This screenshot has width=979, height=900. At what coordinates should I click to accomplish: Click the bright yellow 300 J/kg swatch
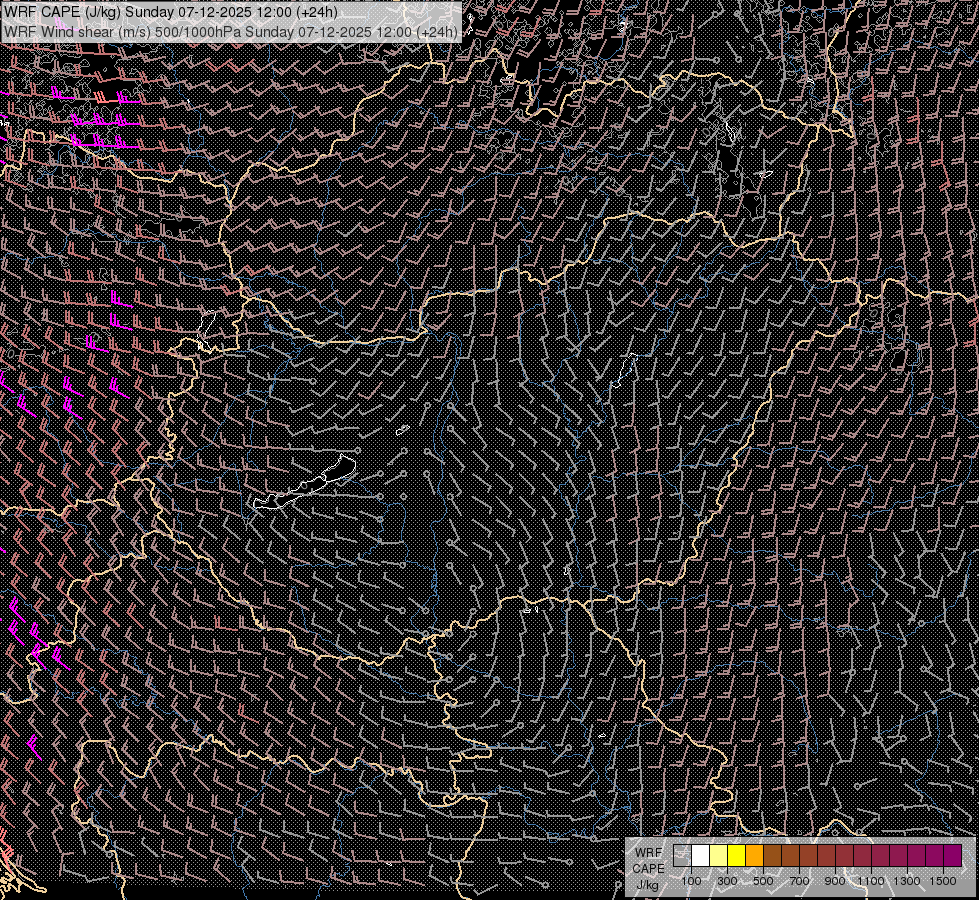coord(736,856)
